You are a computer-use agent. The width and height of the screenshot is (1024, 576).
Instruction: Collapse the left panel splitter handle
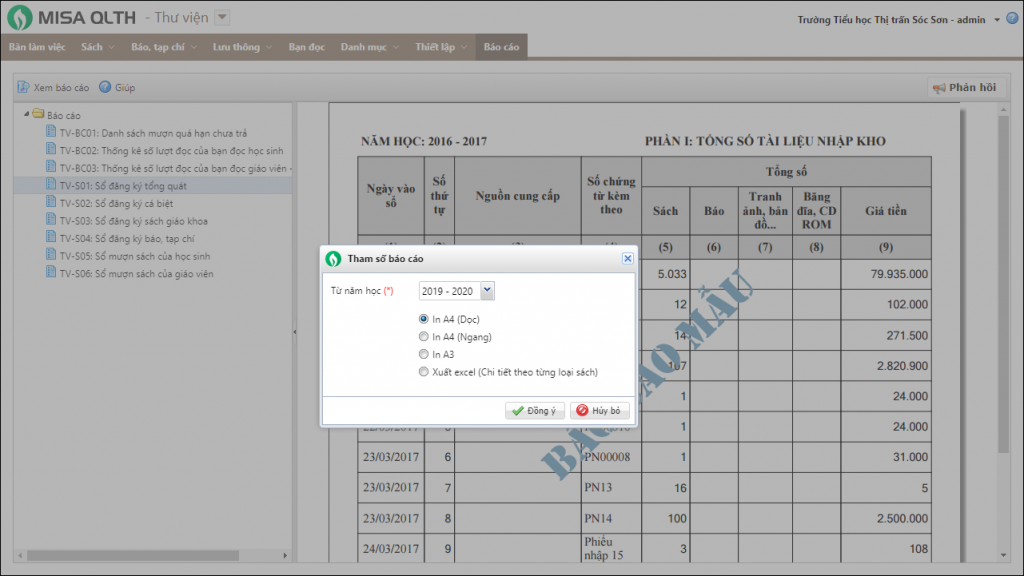(295, 332)
